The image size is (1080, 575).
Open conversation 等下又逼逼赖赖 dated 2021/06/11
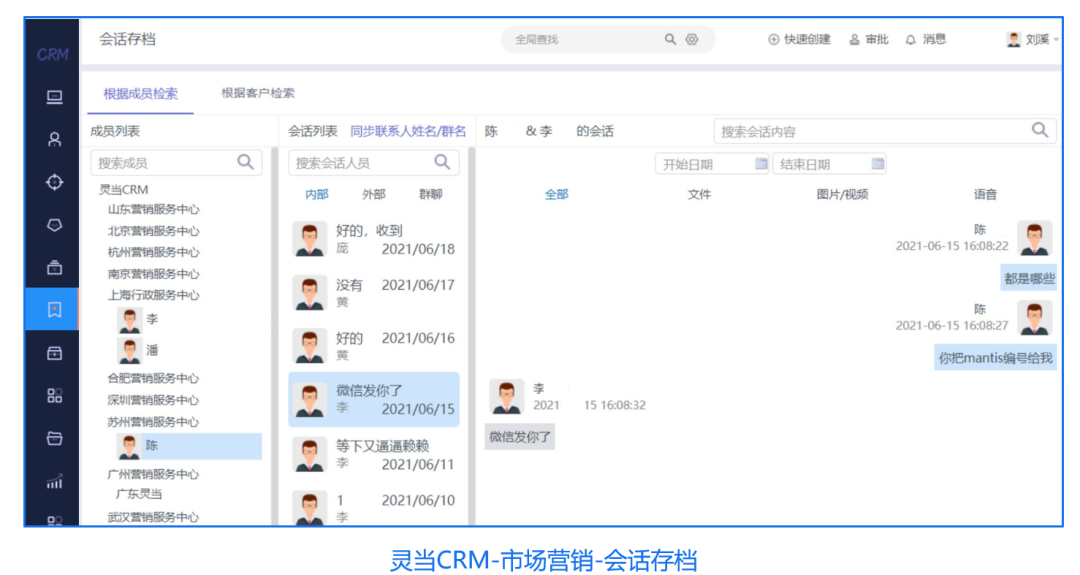click(x=374, y=454)
